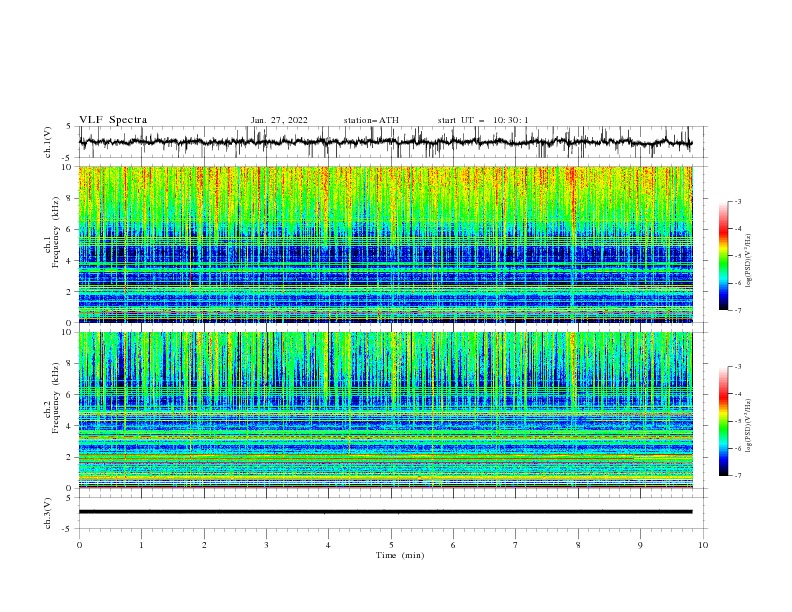The height and width of the screenshot is (612, 792).
Task: Click the "station=ATH" label
Action: (371, 120)
